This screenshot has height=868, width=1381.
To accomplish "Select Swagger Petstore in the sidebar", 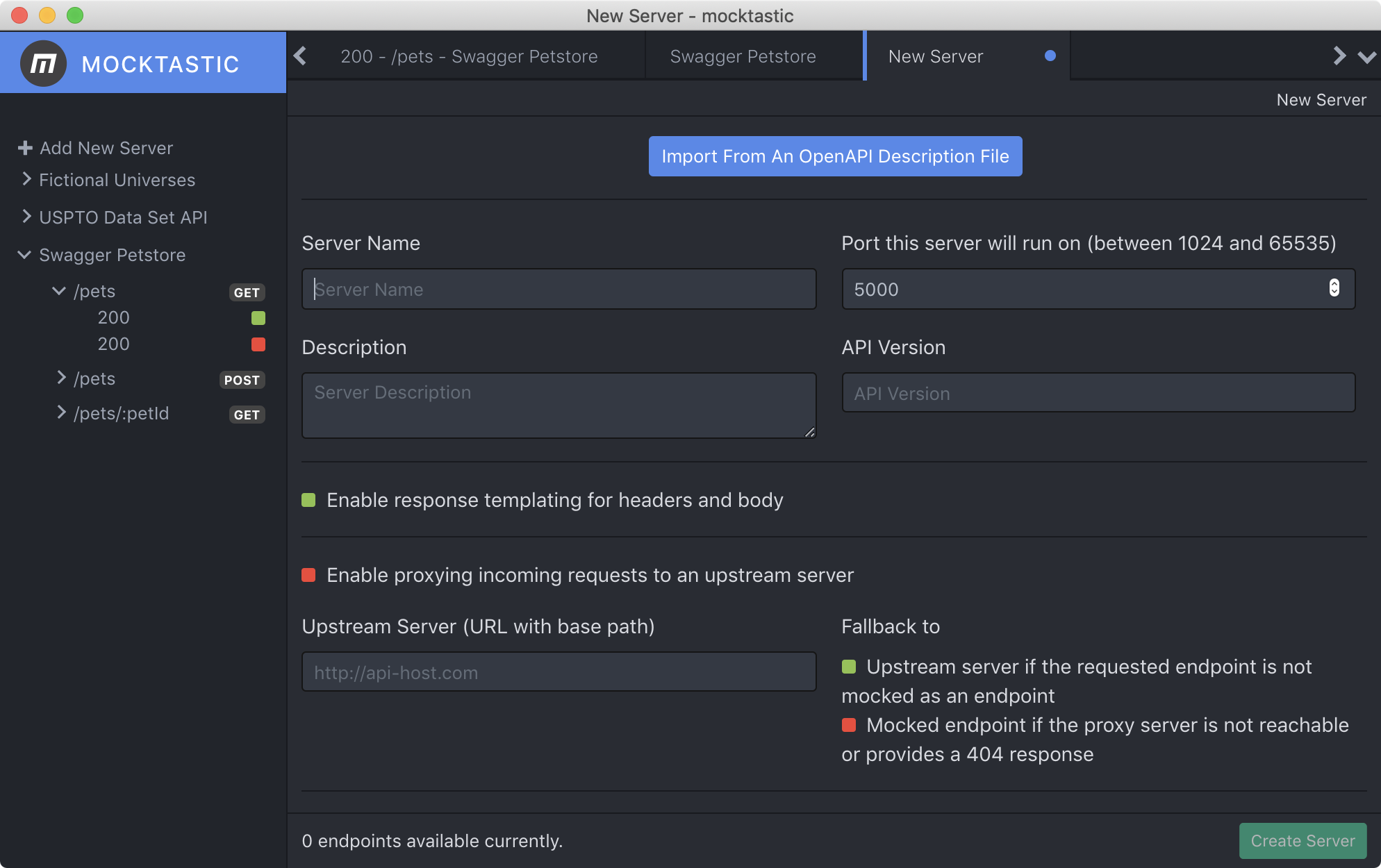I will 113,255.
